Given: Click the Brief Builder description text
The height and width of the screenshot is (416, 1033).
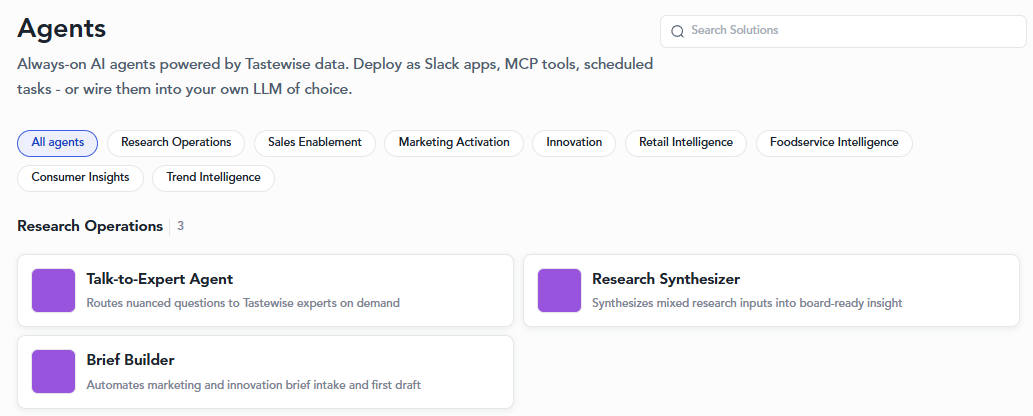Looking at the screenshot, I should click(x=254, y=385).
